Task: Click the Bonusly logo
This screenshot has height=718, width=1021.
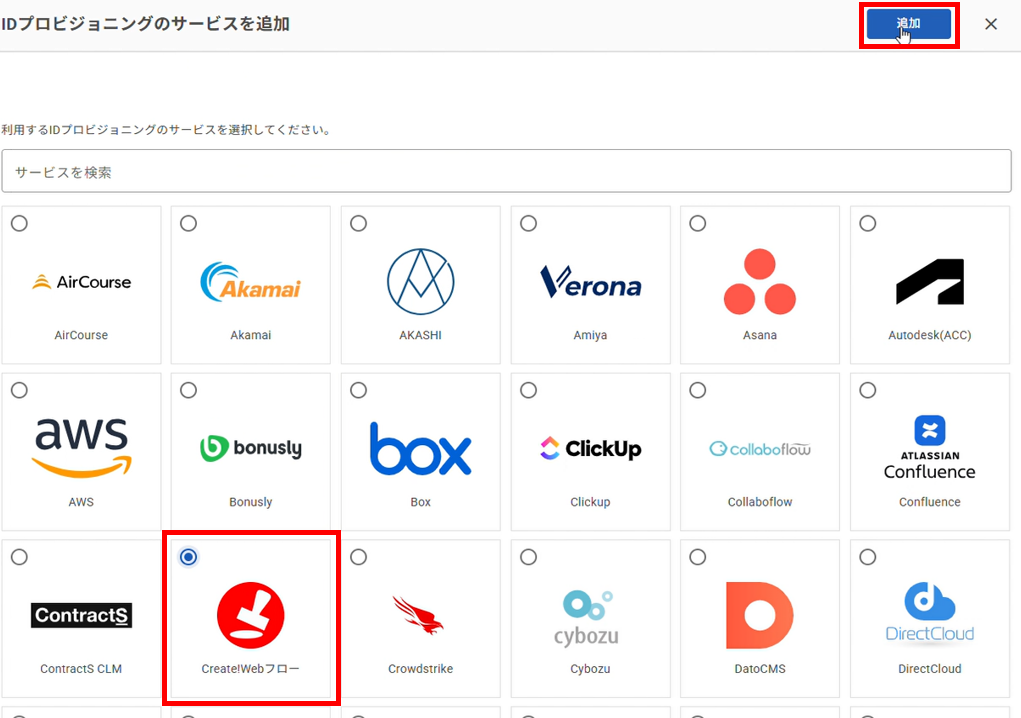Action: point(251,449)
